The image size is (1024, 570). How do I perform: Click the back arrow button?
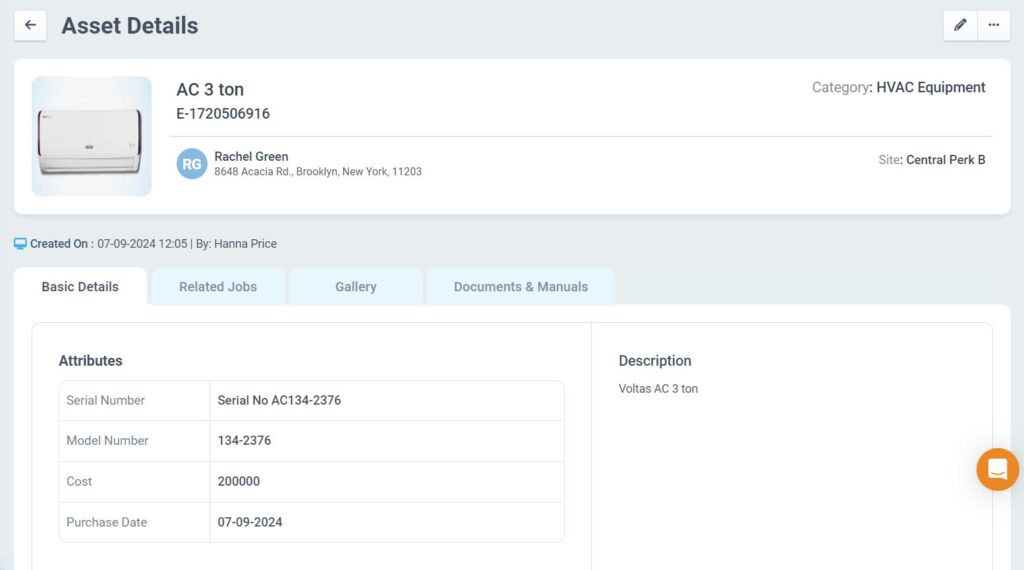tap(30, 25)
